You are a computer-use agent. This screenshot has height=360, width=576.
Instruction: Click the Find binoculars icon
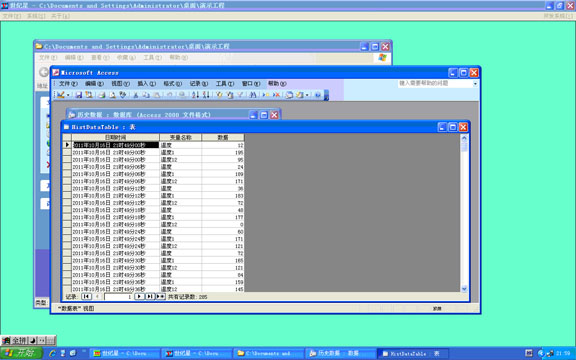coord(253,95)
